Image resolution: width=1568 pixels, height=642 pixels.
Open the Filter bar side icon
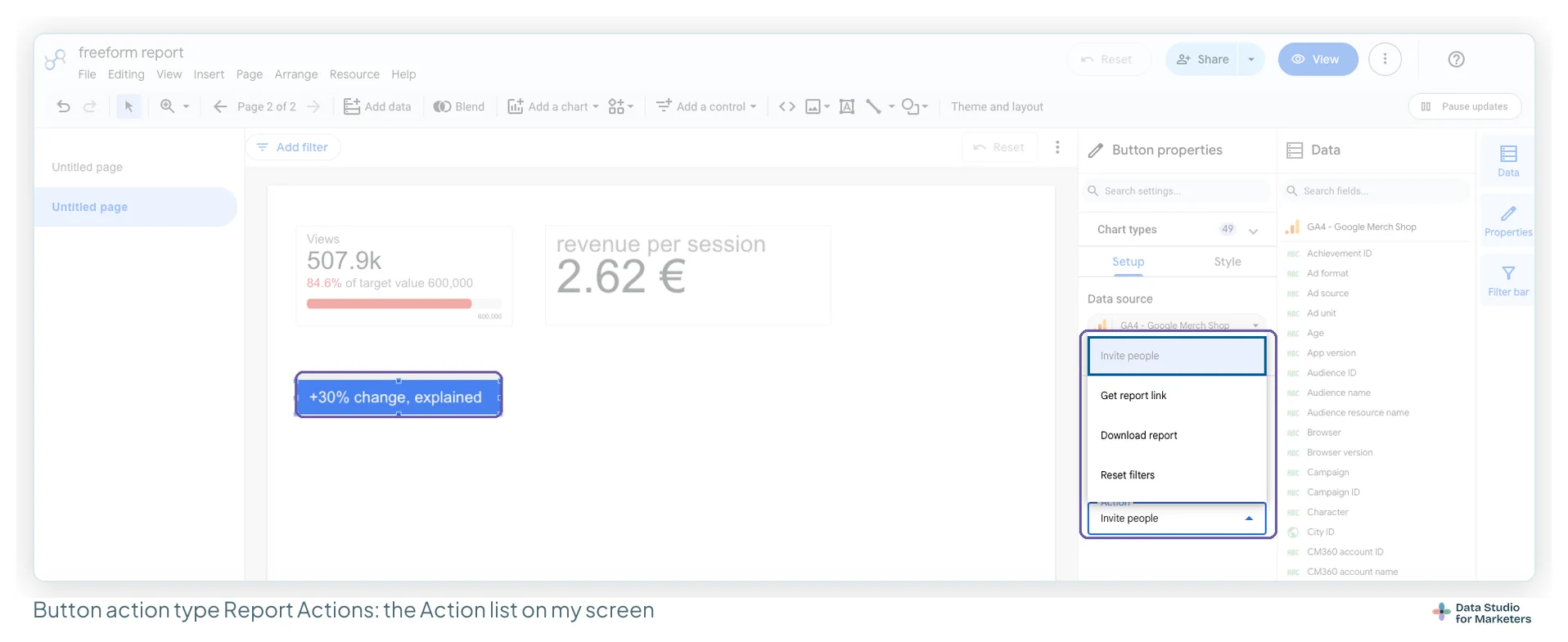[x=1508, y=281]
